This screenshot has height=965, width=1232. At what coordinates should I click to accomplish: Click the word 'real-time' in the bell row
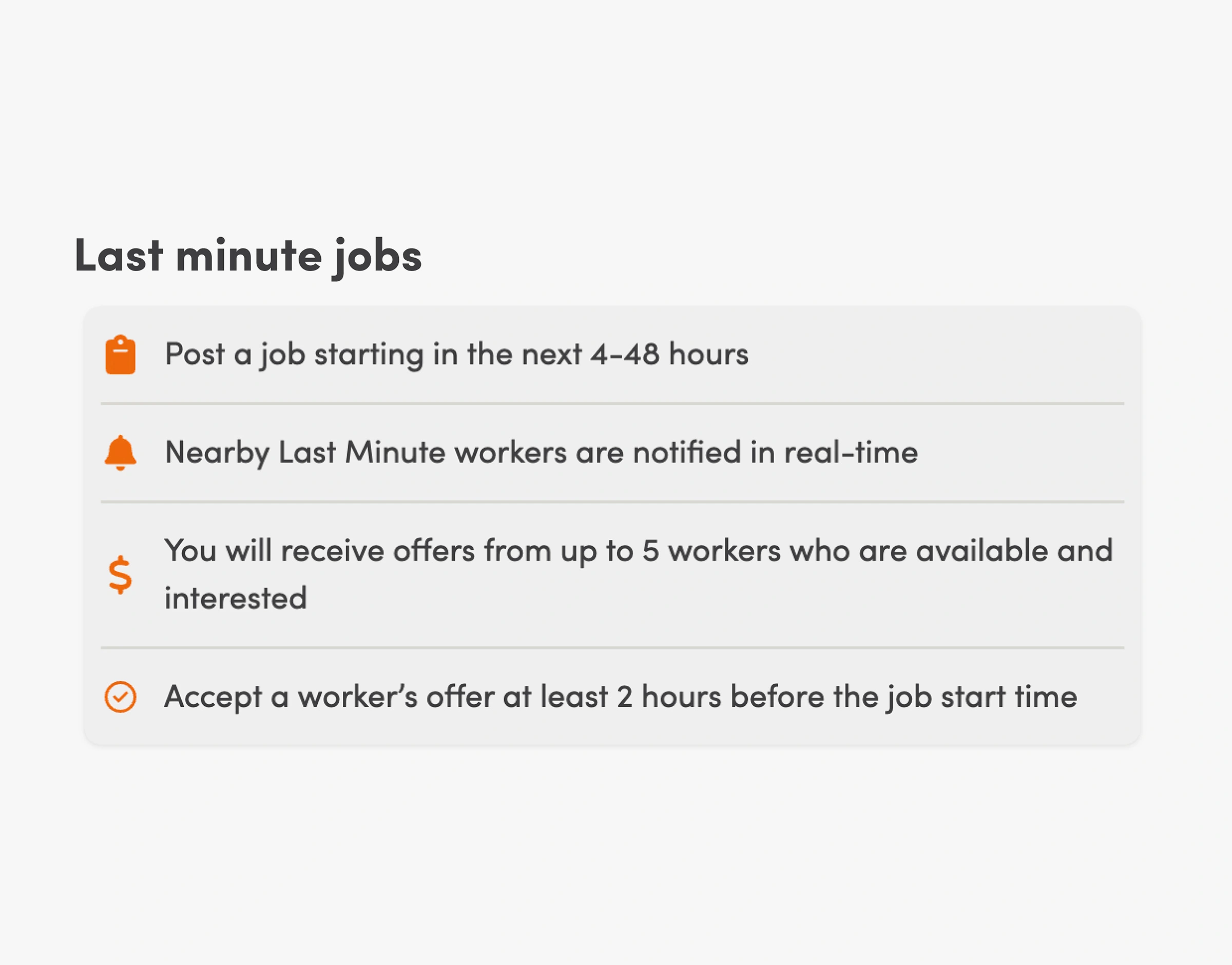[x=851, y=453]
